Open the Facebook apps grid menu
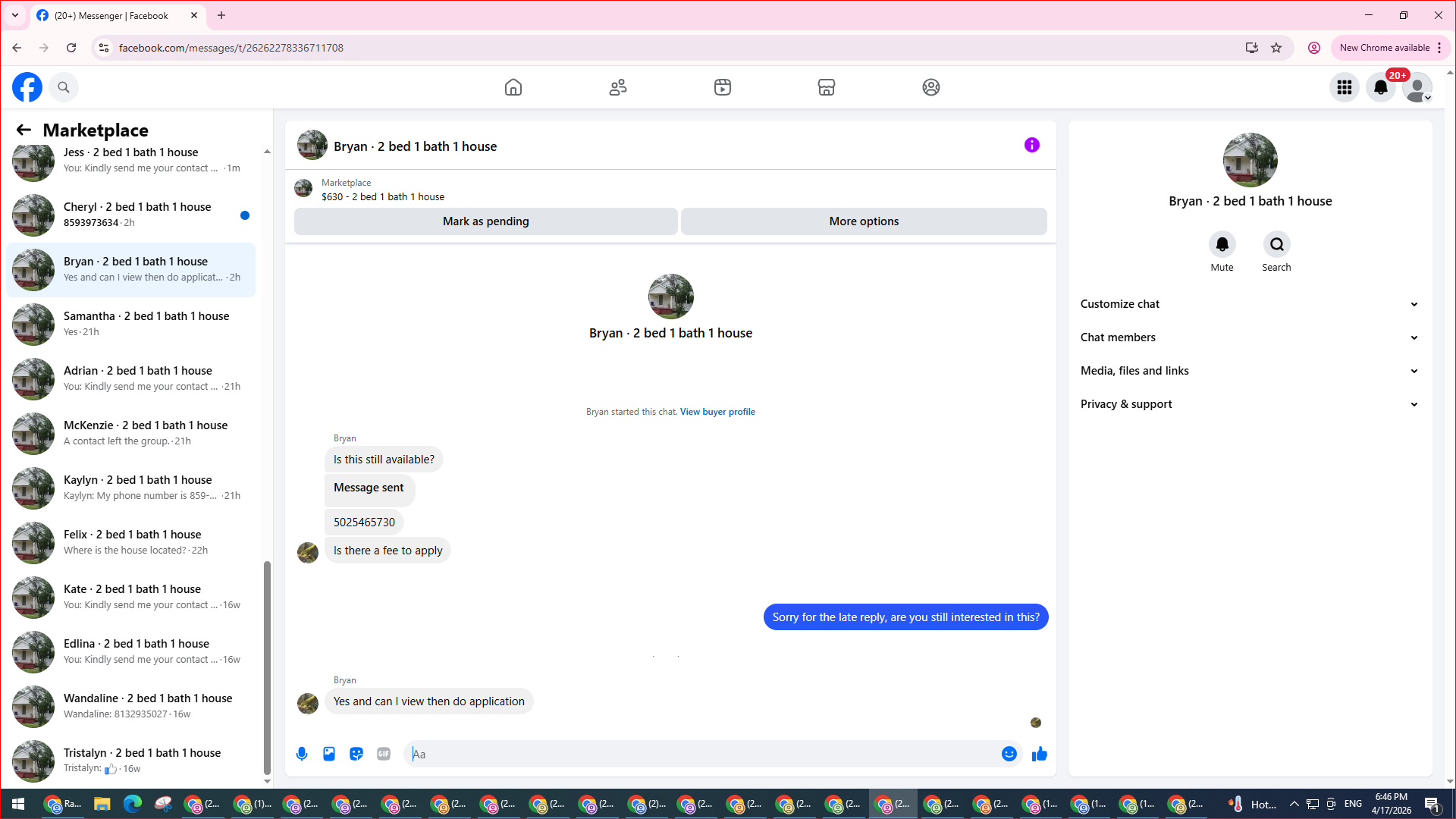This screenshot has width=1456, height=819. [1345, 87]
